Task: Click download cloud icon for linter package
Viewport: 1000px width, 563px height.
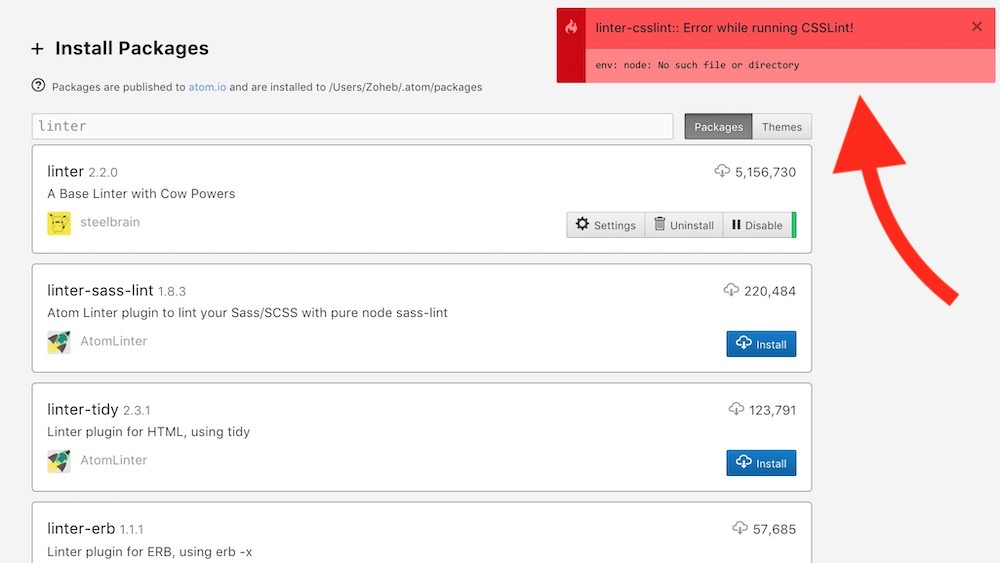Action: point(722,171)
